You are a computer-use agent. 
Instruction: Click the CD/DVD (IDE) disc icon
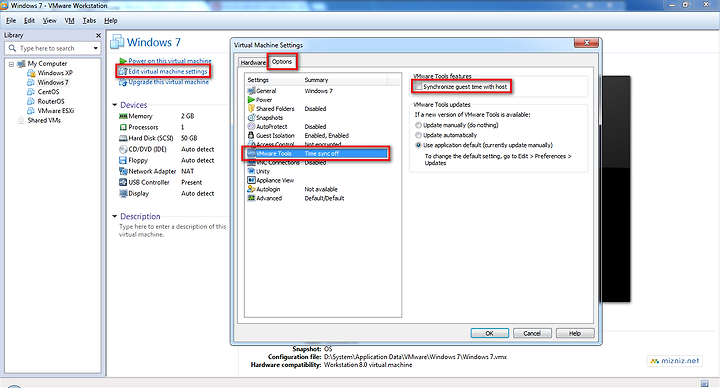pos(123,149)
